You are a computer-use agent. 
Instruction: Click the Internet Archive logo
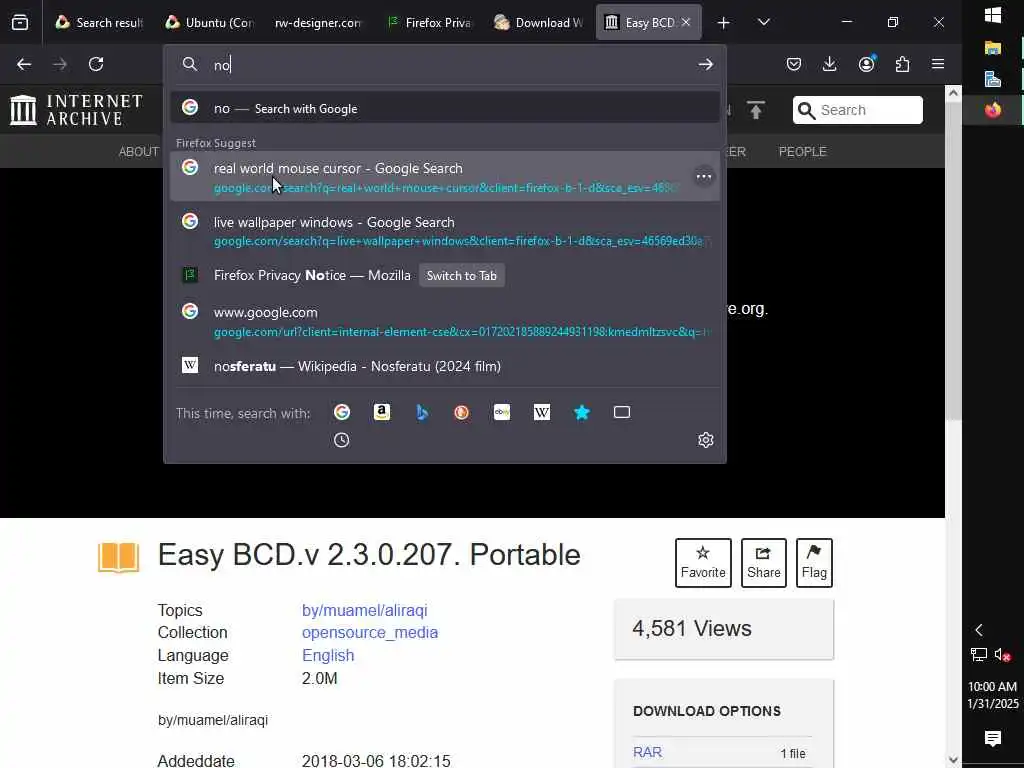(76, 110)
